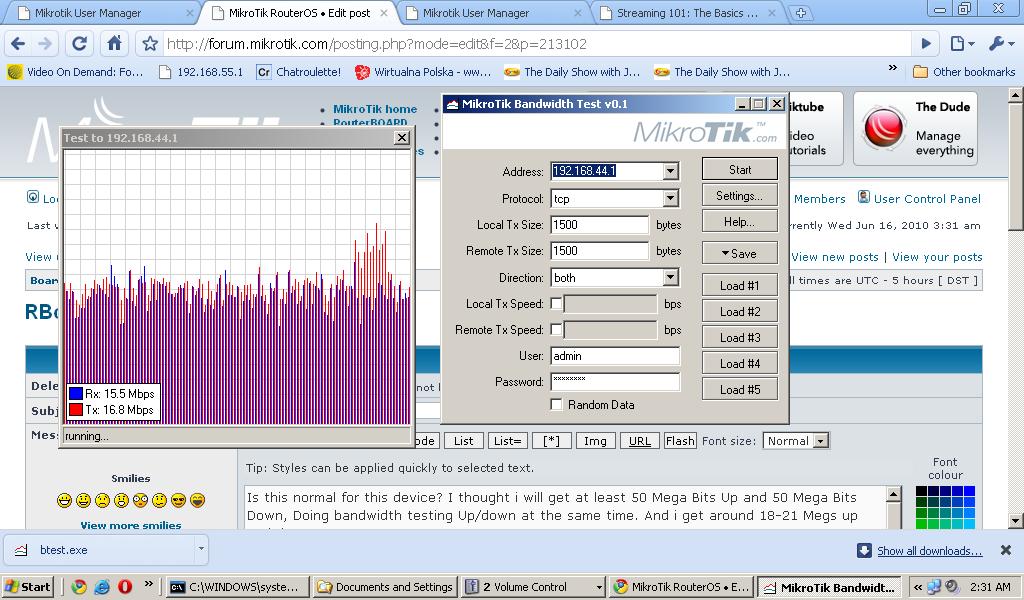Image resolution: width=1024 pixels, height=600 pixels.
Task: Enable the Local Tx Speed checkbox
Action: click(556, 304)
